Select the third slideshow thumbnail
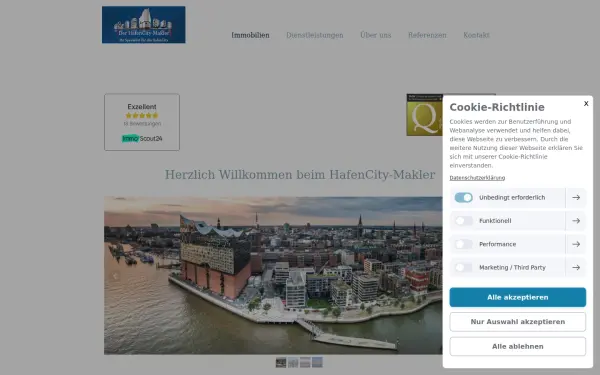 click(x=305, y=362)
